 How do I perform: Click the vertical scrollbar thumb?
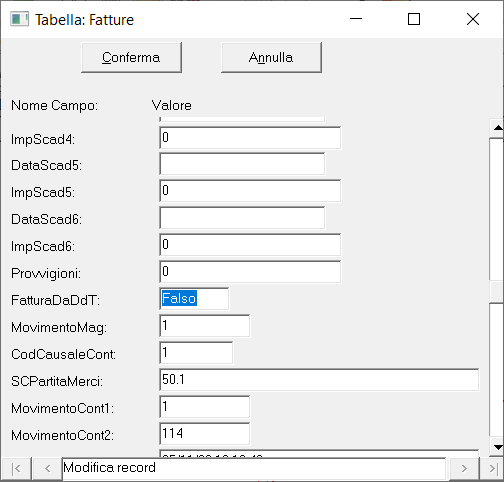coord(498,292)
